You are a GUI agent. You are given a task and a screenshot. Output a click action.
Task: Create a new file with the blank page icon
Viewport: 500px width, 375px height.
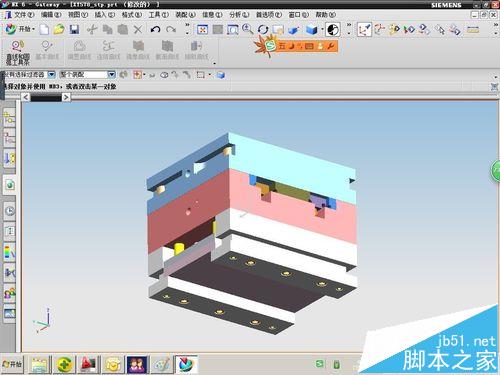coord(44,29)
